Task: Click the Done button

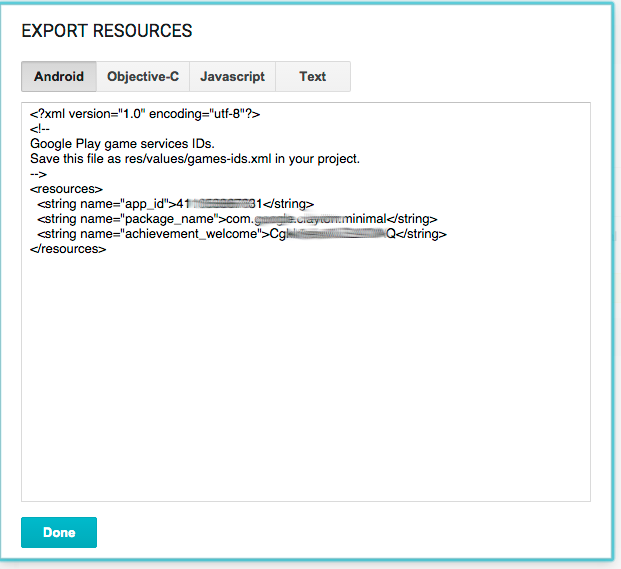Action: pyautogui.click(x=59, y=532)
